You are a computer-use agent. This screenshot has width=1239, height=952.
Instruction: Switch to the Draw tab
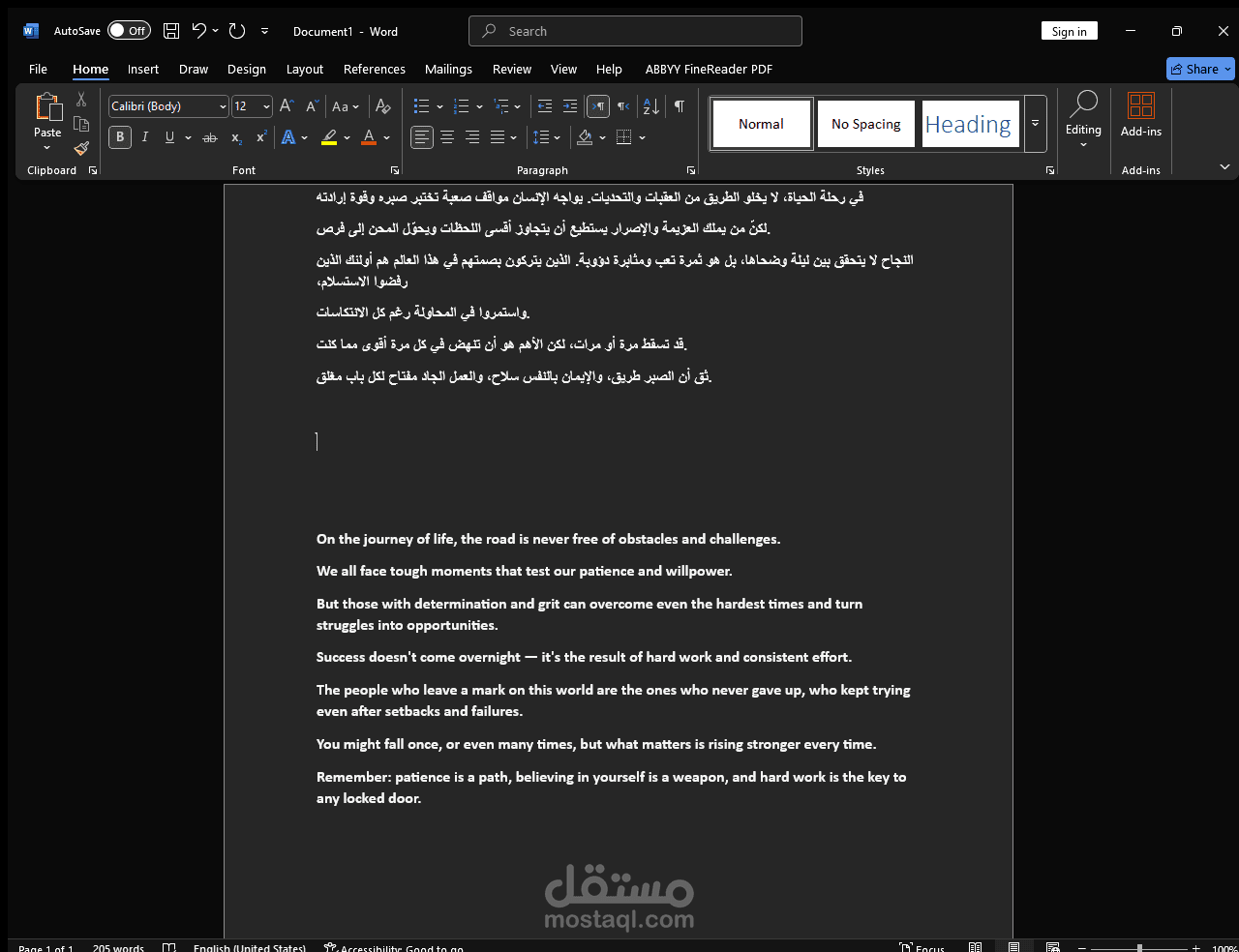[x=194, y=69]
